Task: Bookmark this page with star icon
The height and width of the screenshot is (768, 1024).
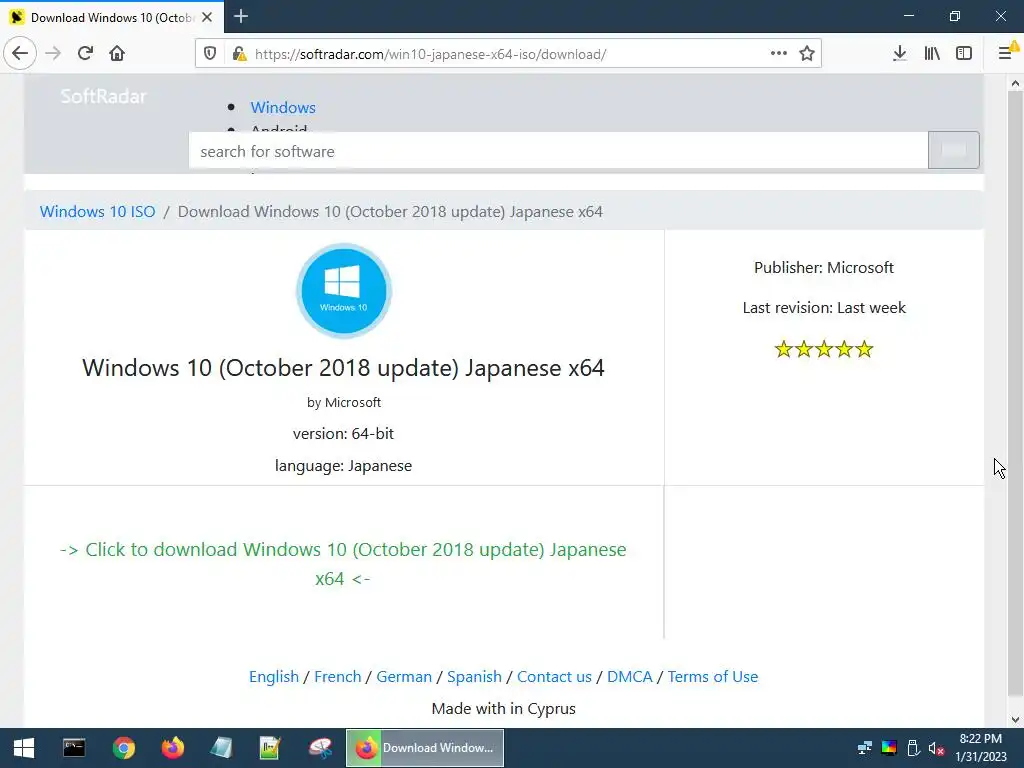Action: click(807, 53)
